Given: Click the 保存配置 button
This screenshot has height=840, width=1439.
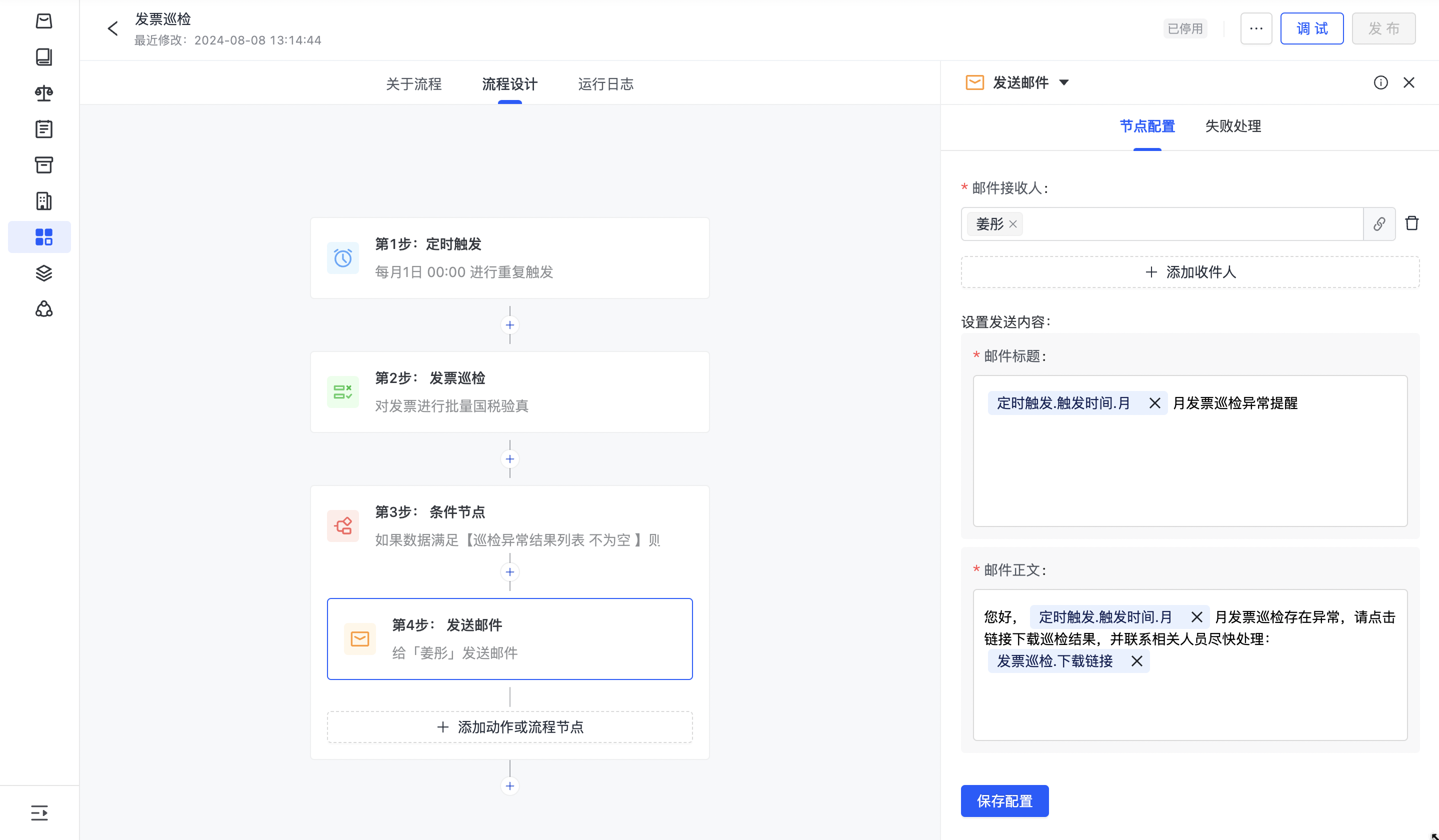Looking at the screenshot, I should (x=1004, y=801).
